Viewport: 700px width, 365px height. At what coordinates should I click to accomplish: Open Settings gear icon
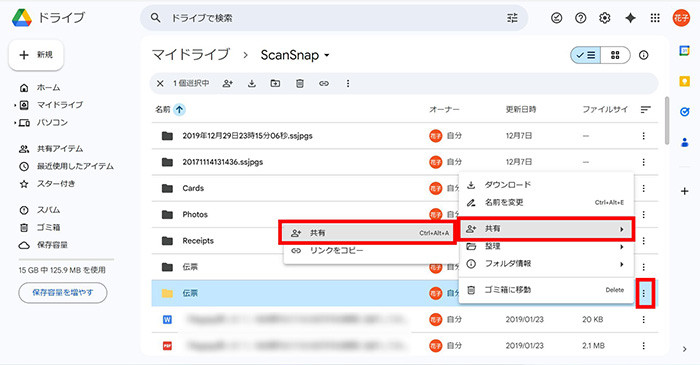click(604, 18)
